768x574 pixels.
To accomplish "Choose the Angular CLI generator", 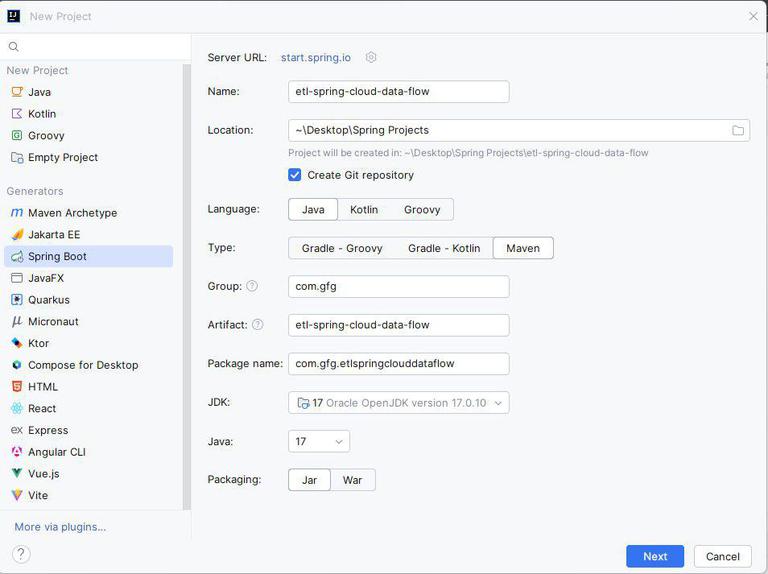I will (x=56, y=452).
